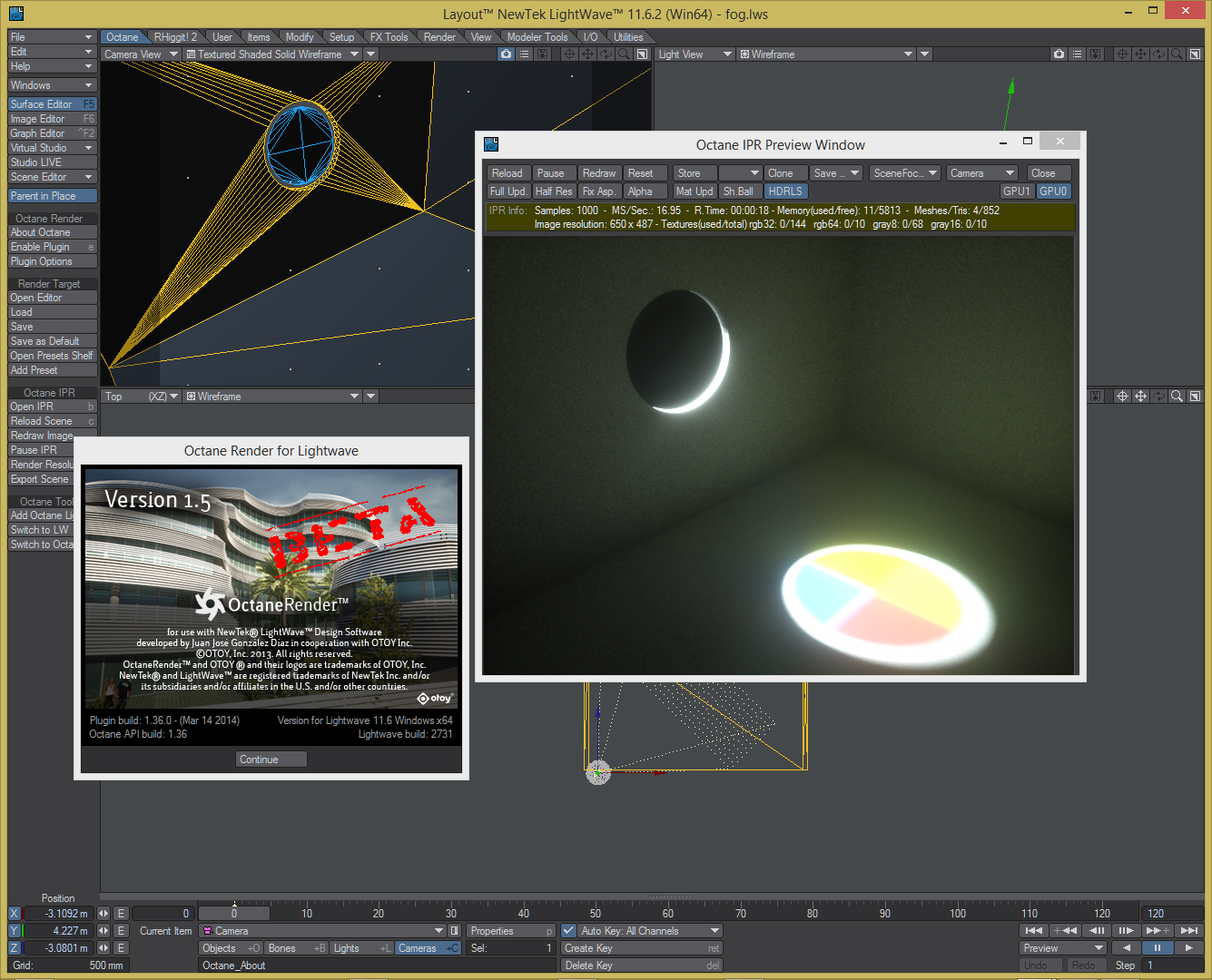Screen dimensions: 1212x980
Task: Step forward one frame
Action: click(x=1127, y=930)
